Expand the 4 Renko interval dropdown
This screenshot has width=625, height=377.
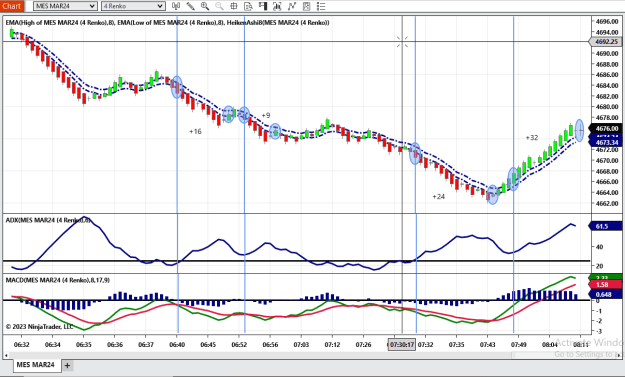click(x=133, y=6)
